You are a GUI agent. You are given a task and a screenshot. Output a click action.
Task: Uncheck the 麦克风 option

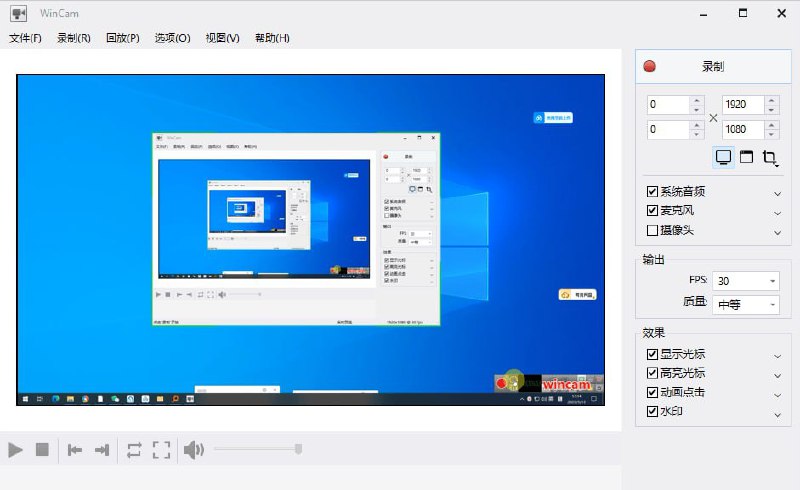[653, 212]
